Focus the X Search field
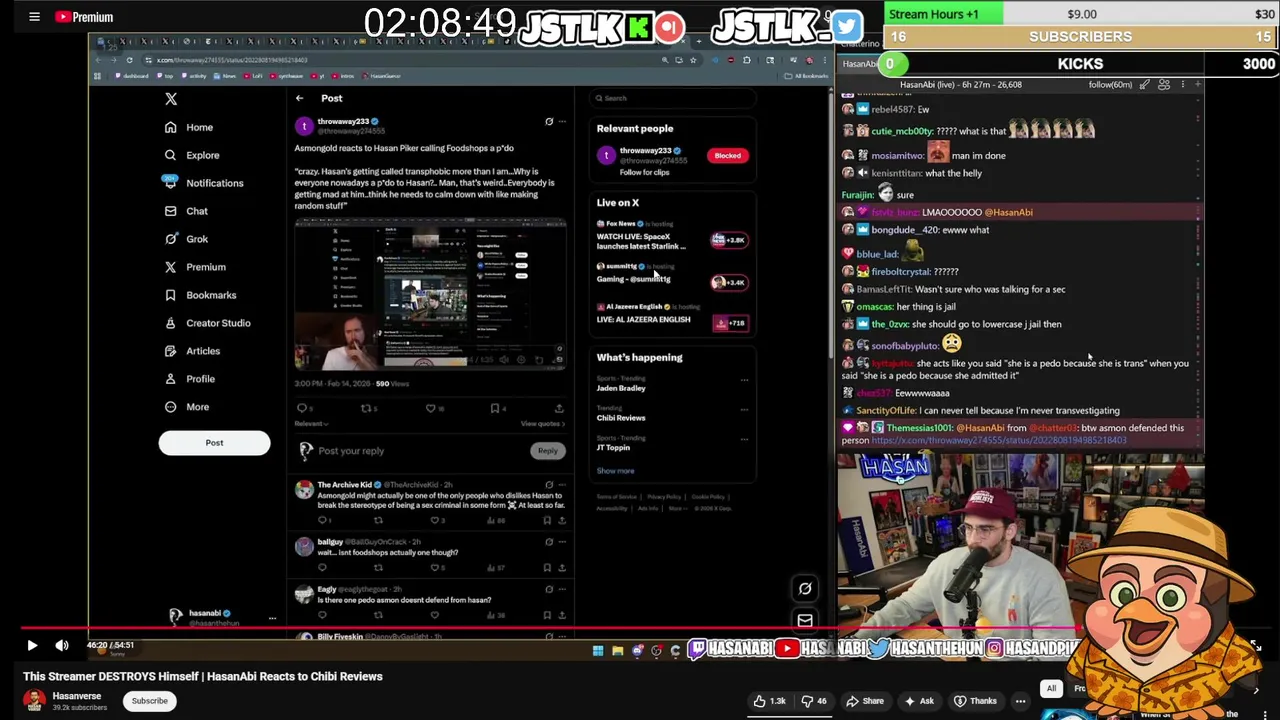The width and height of the screenshot is (1280, 720). [x=675, y=98]
